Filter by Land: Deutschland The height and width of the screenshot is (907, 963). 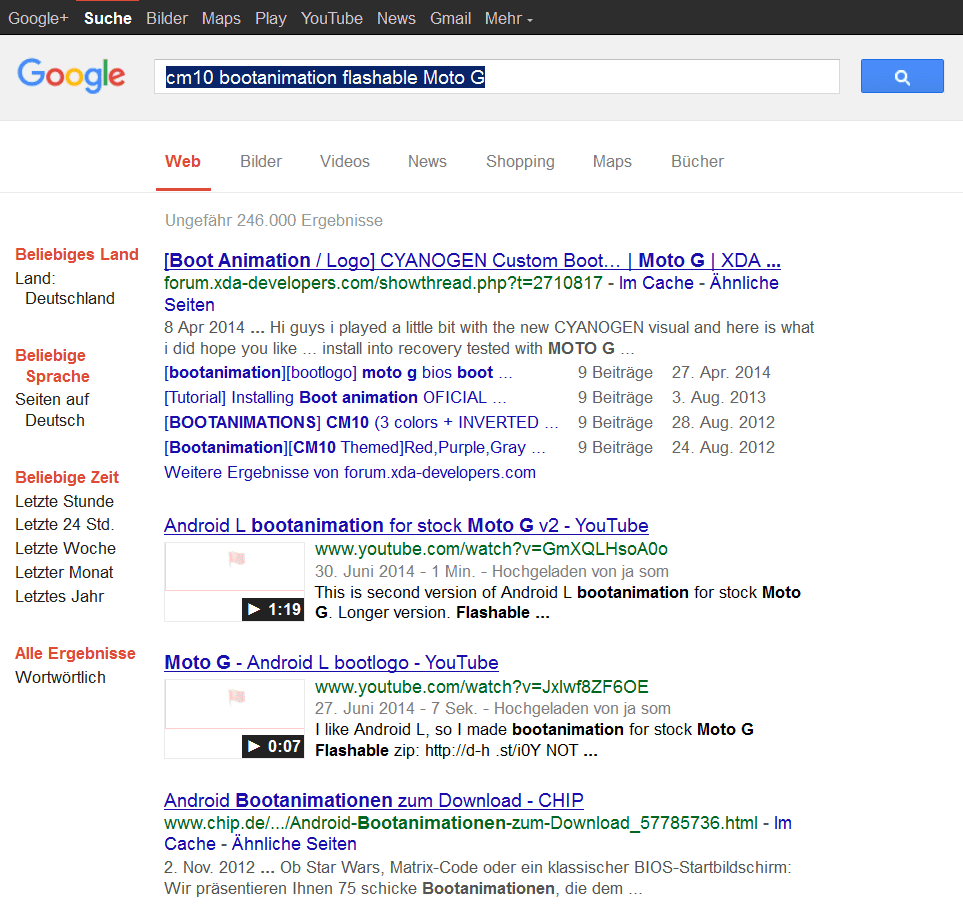(x=65, y=289)
